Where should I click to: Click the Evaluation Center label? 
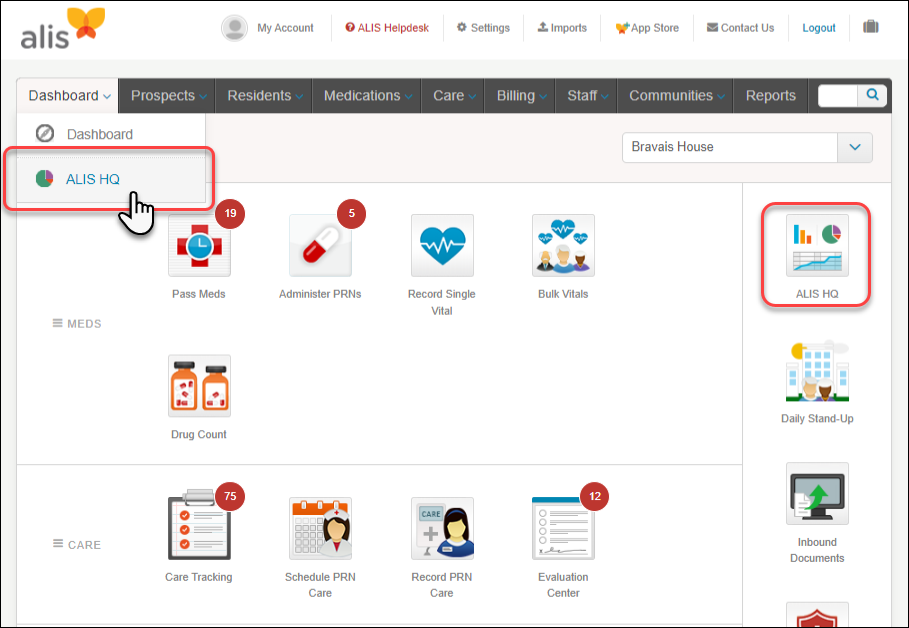click(563, 585)
